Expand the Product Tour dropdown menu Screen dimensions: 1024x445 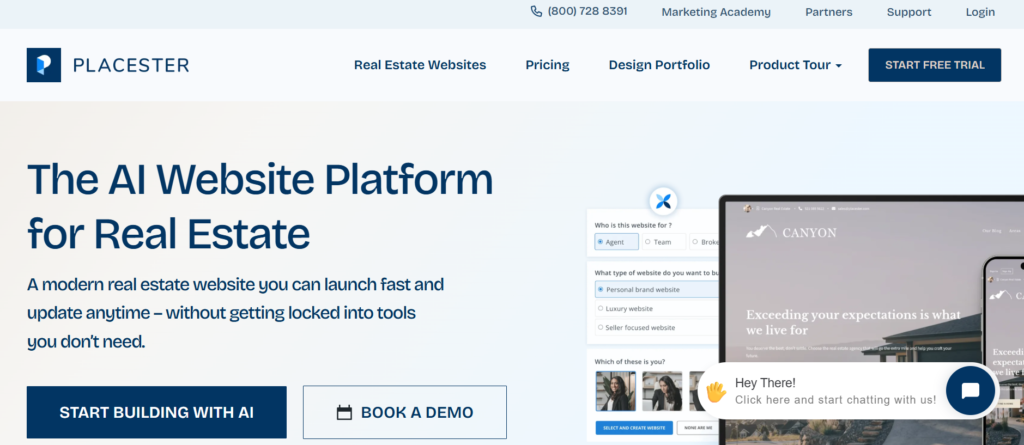click(x=795, y=65)
